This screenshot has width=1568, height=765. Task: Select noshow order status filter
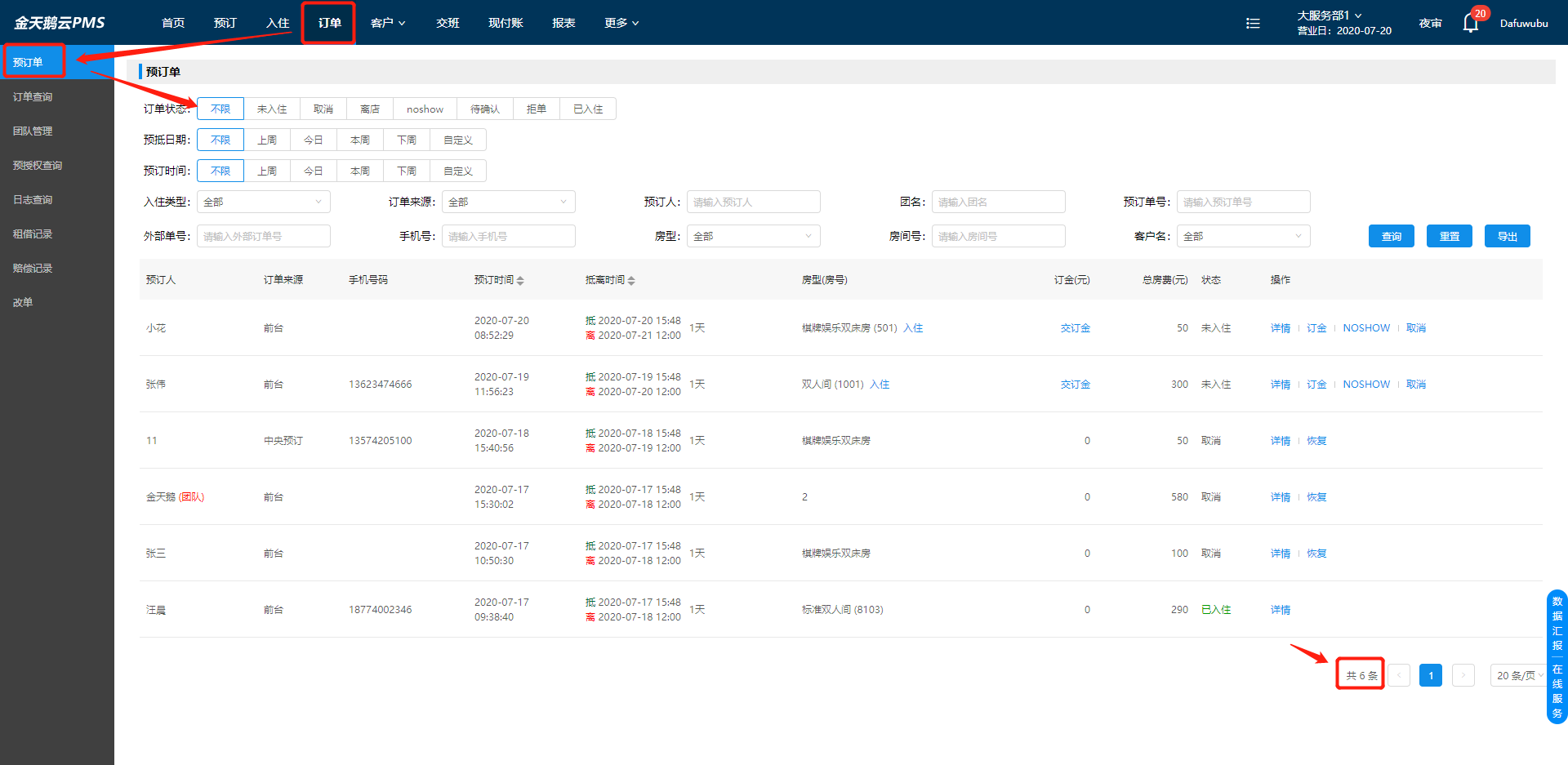[425, 109]
